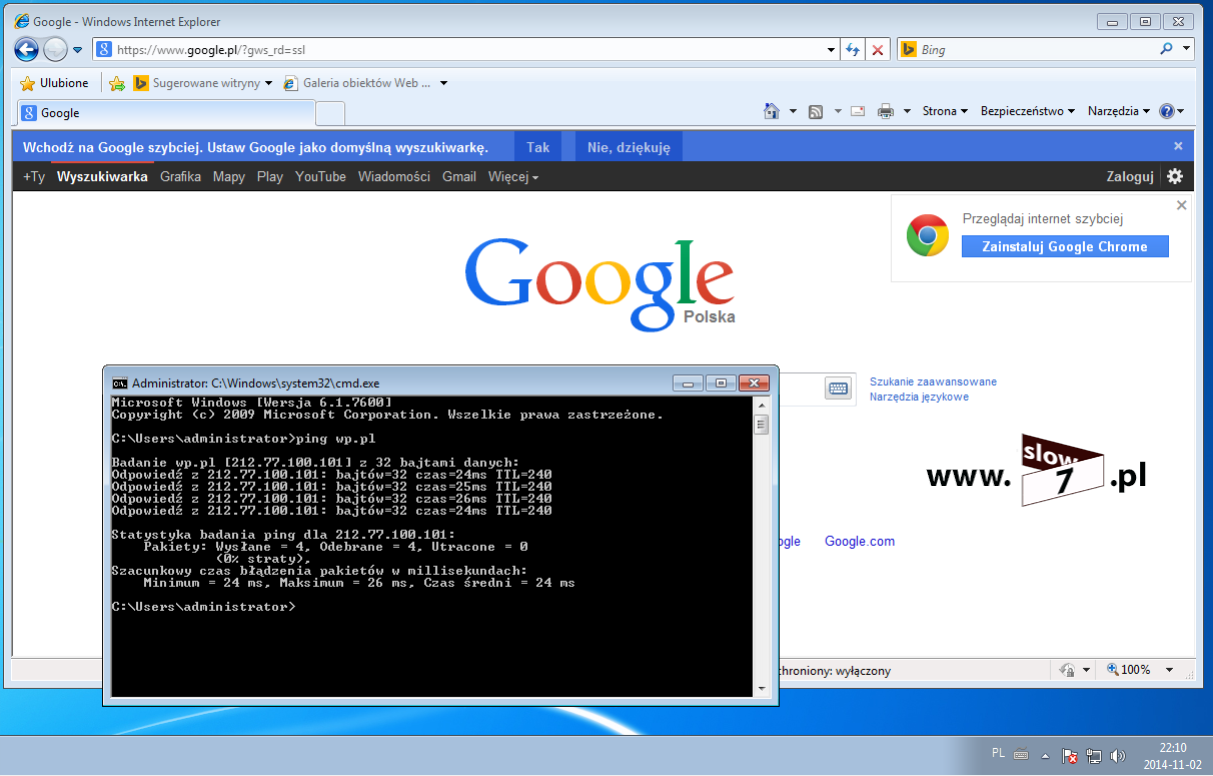1213x776 pixels.
Task: Click the cmd.exe title bar system icon
Action: [120, 383]
